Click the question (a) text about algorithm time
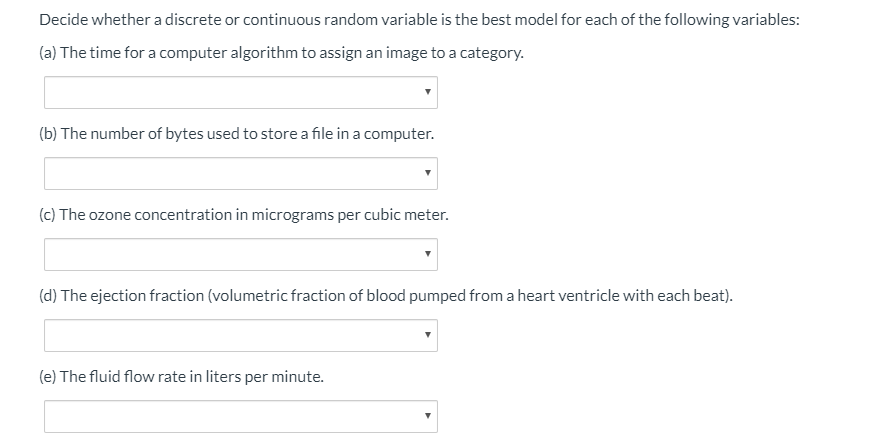 click(281, 52)
